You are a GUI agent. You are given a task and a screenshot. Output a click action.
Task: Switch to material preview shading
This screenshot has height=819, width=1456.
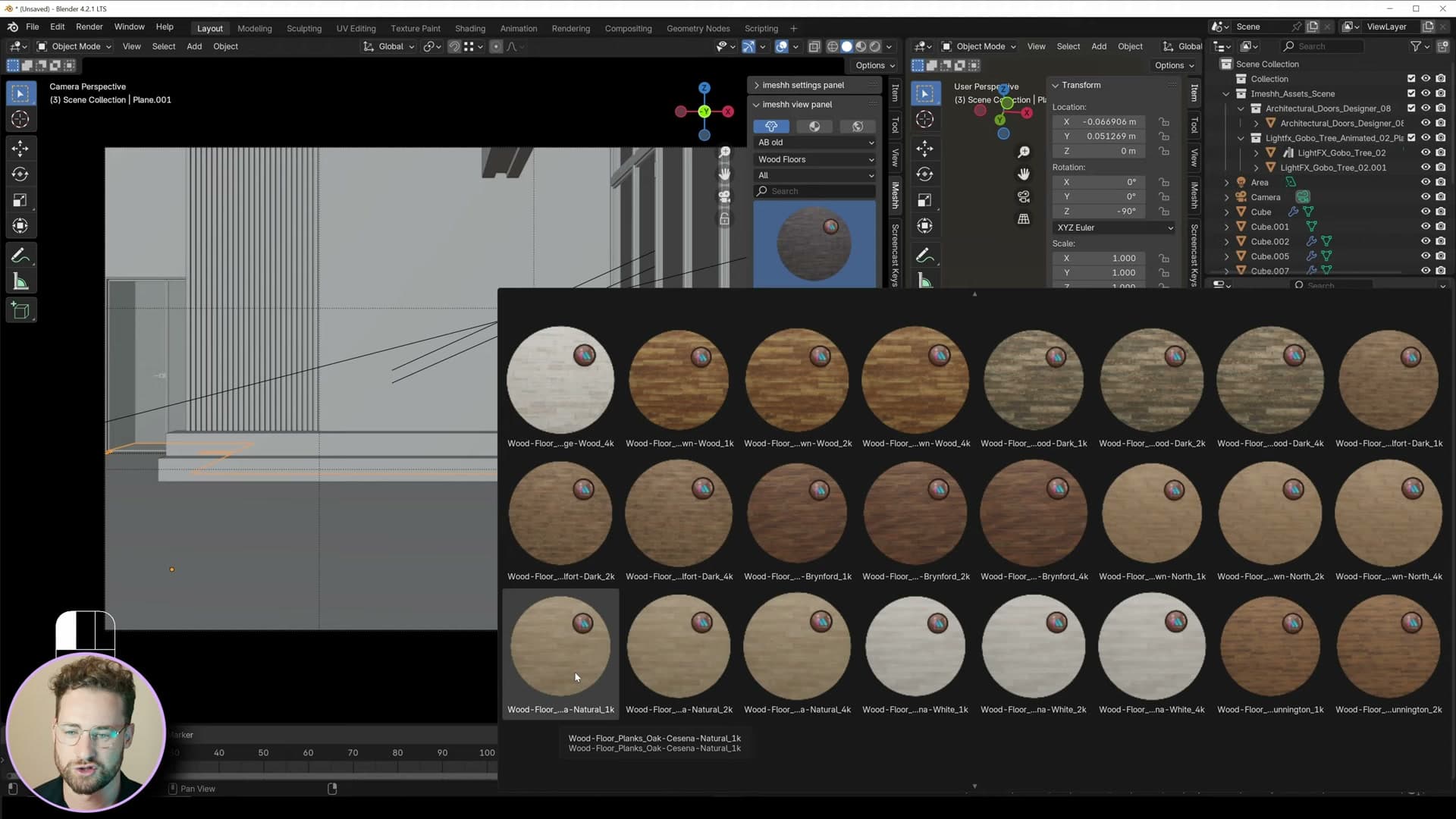pyautogui.click(x=861, y=46)
